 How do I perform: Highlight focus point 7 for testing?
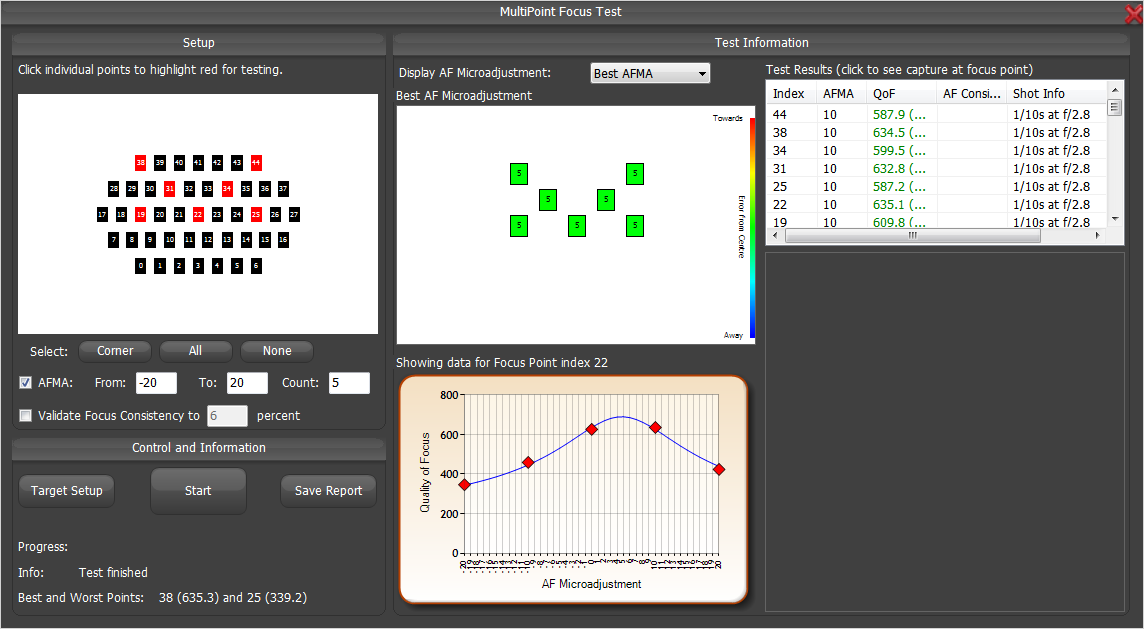click(x=113, y=239)
